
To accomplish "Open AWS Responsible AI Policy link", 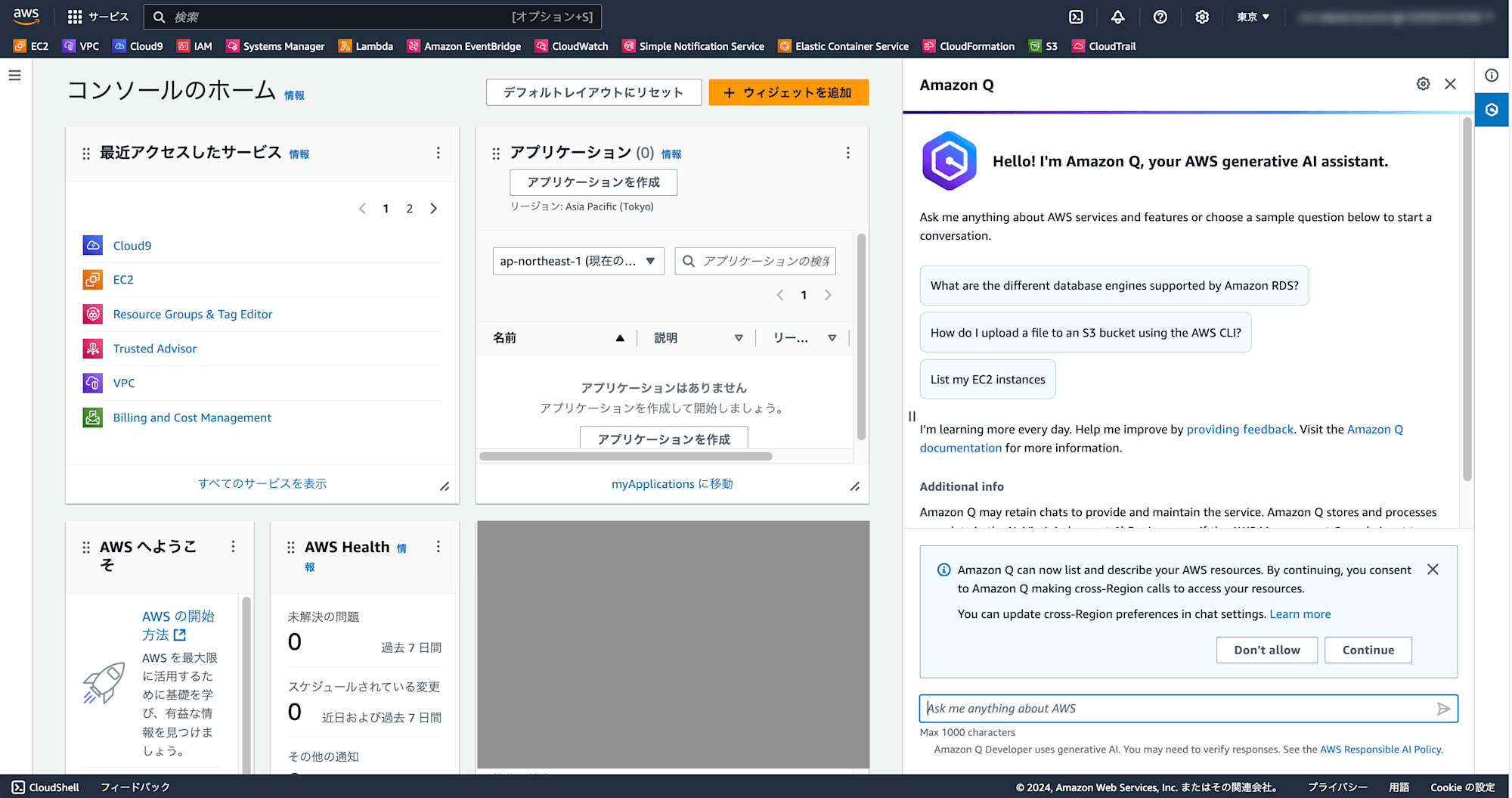I will point(1380,750).
